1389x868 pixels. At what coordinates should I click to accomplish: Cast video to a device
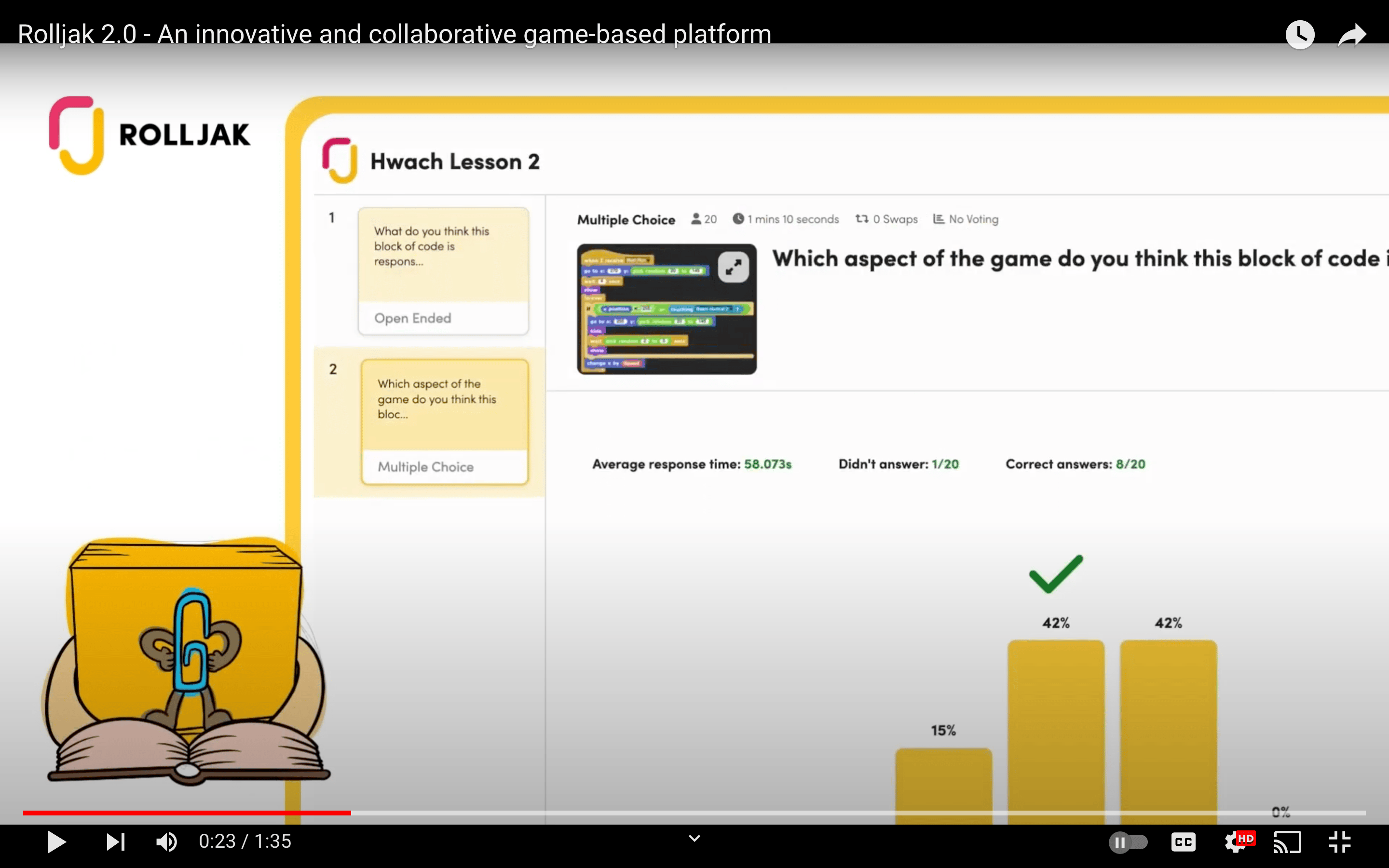coord(1287,842)
